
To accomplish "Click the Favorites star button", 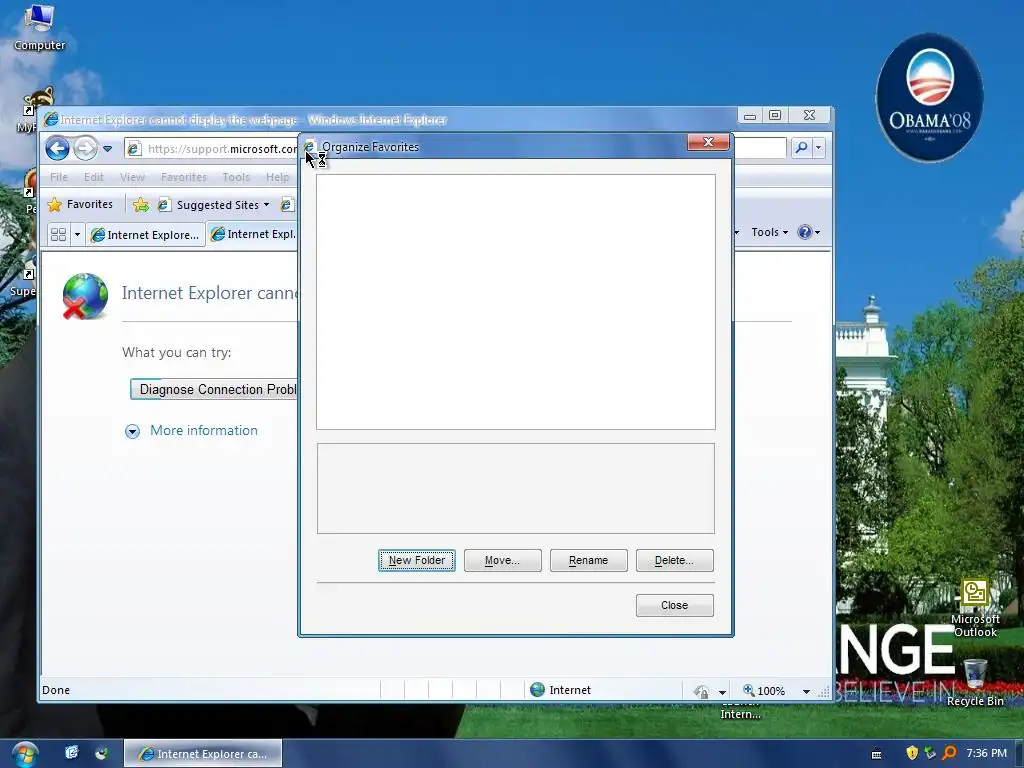I will point(80,204).
